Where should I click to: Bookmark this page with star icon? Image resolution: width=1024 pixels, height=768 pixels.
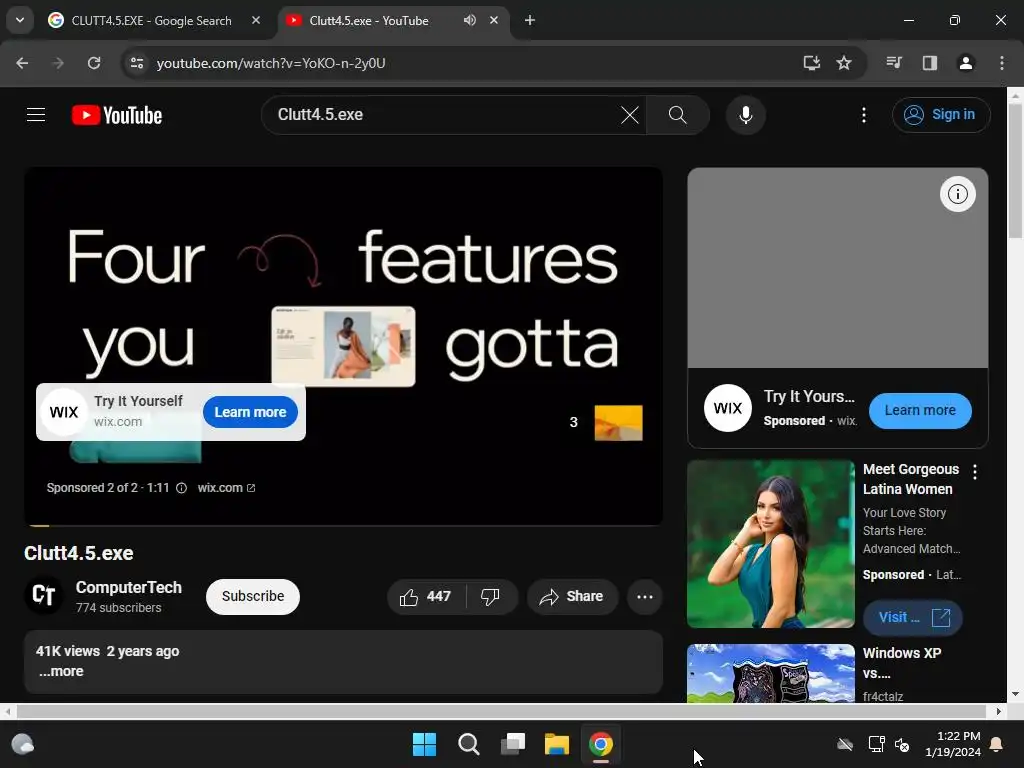(x=844, y=63)
